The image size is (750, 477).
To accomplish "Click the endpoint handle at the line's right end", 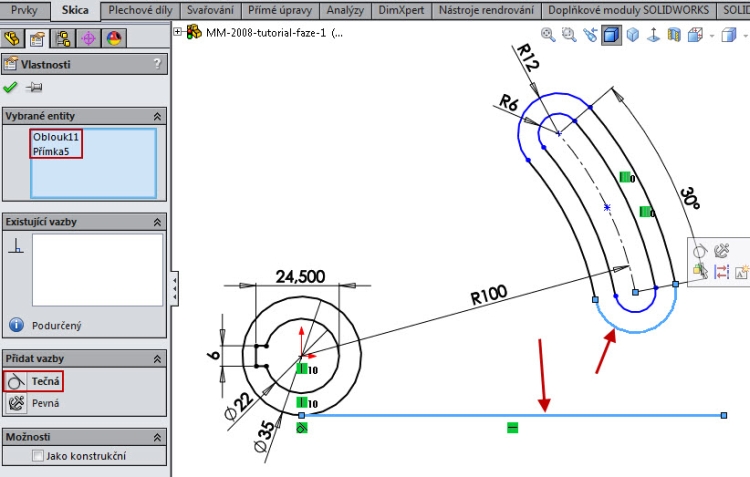I will pyautogui.click(x=724, y=415).
